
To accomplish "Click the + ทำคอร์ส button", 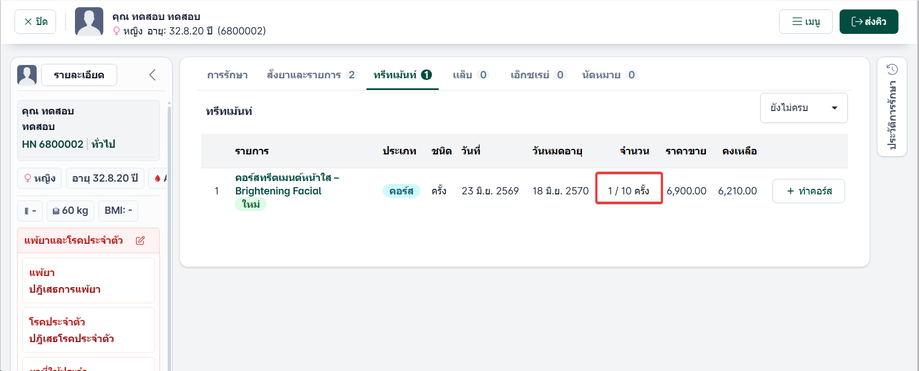I will tap(808, 191).
